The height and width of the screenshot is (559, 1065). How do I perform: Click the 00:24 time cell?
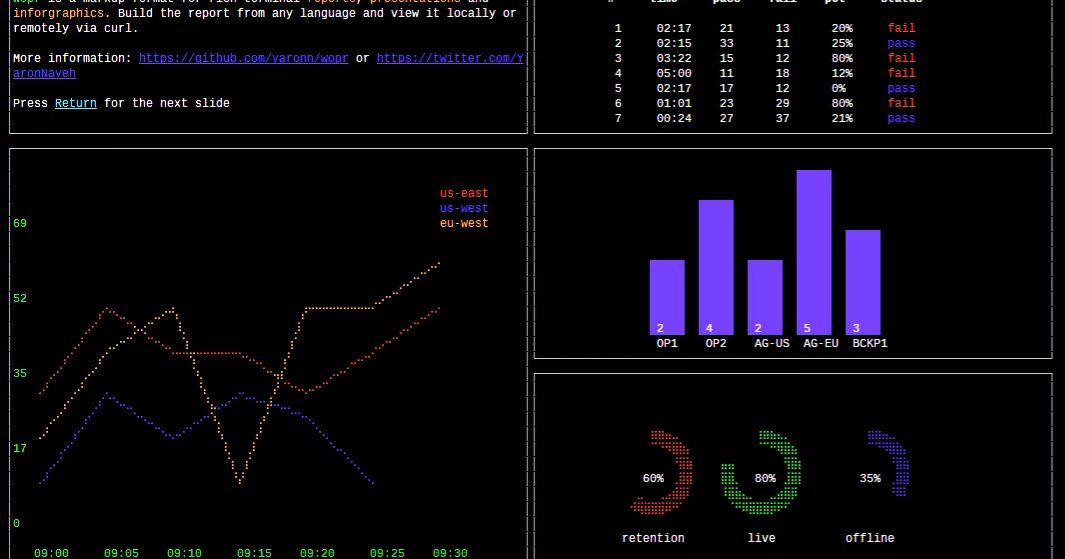pos(674,118)
